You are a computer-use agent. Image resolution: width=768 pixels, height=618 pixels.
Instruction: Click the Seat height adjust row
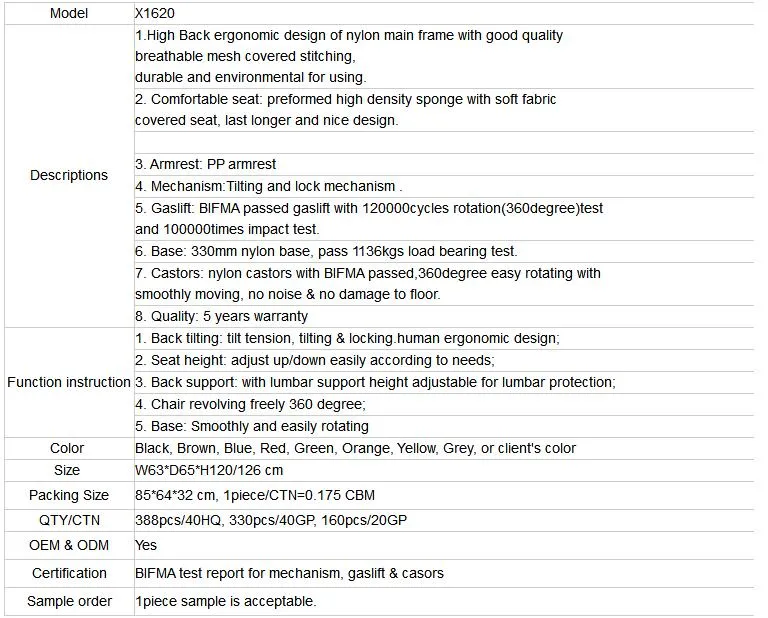click(315, 360)
